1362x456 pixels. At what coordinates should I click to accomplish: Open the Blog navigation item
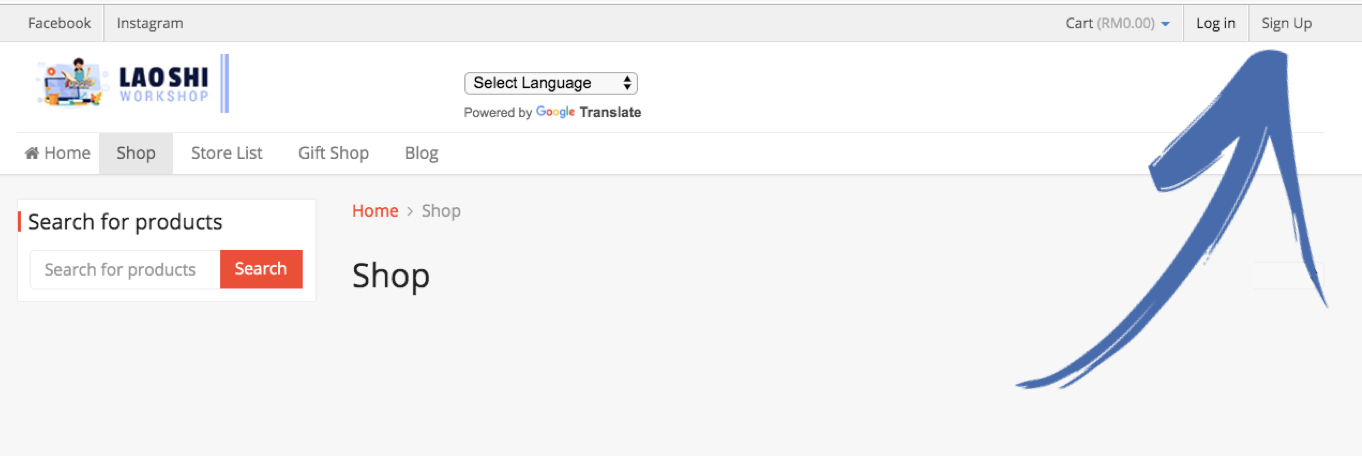[421, 153]
